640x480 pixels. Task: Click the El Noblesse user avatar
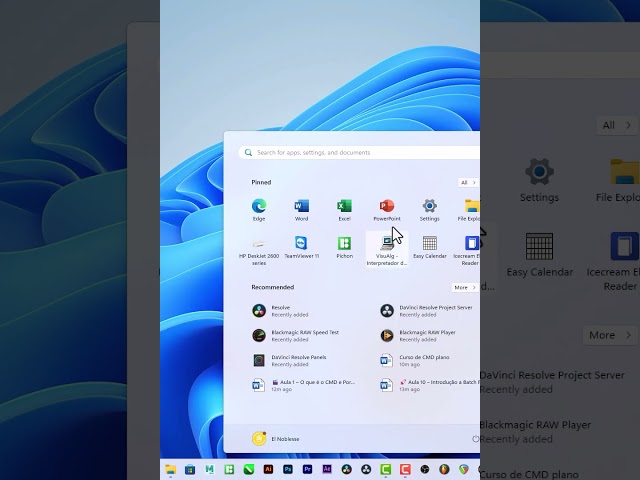(x=259, y=438)
